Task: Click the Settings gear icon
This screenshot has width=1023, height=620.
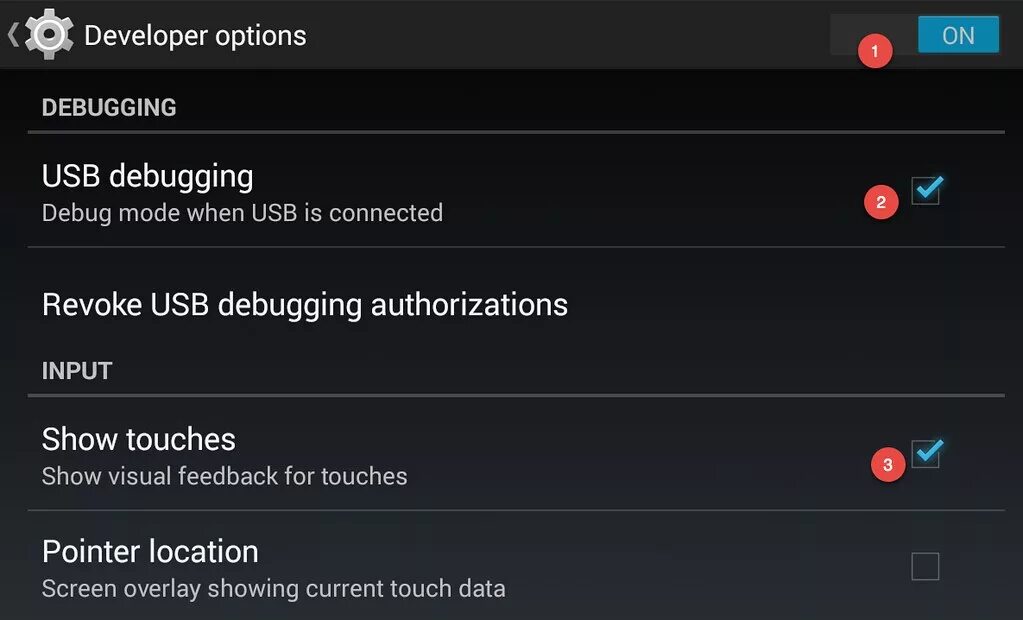Action: (49, 34)
